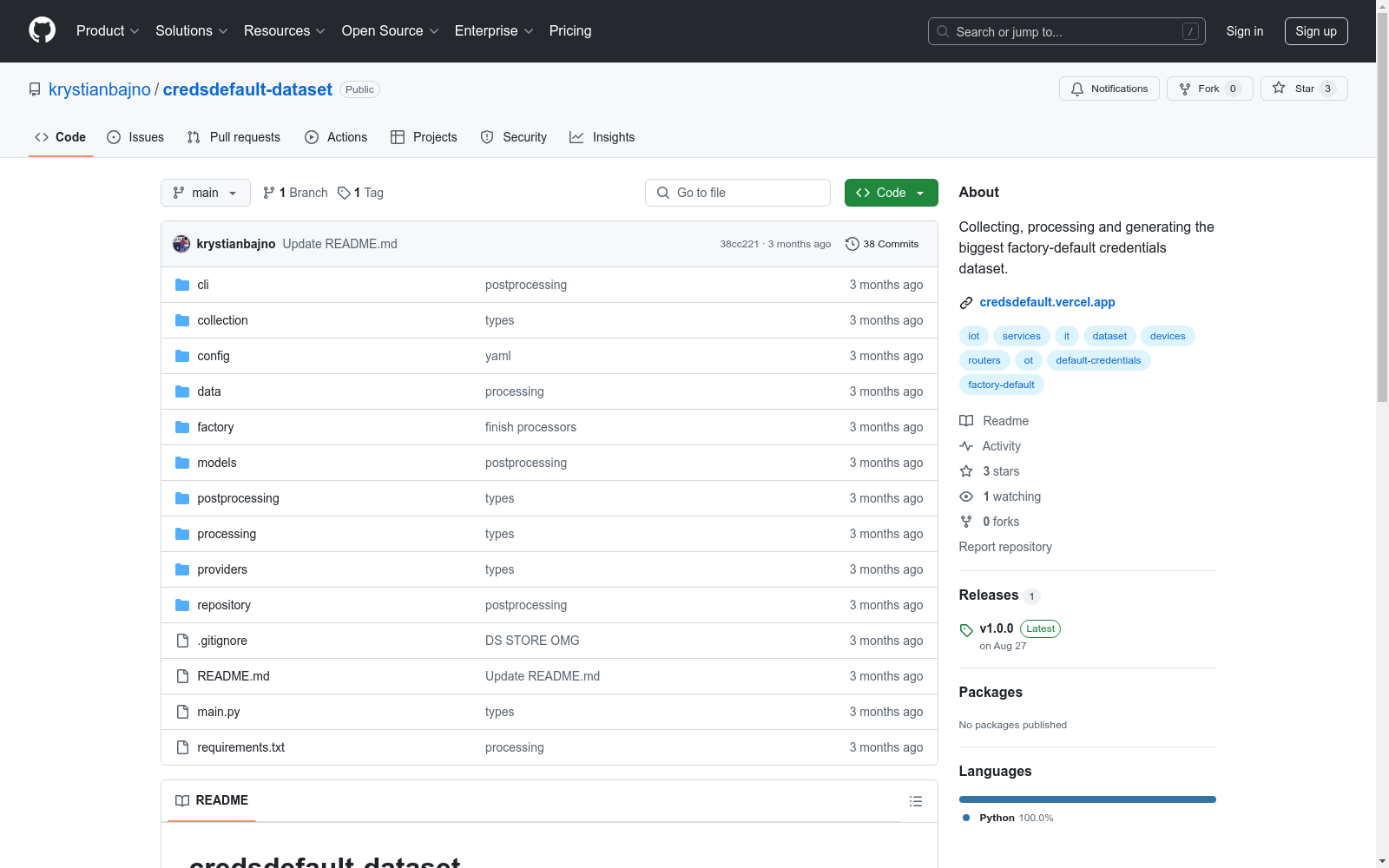1389x868 pixels.
Task: Open the krystianbajno owner link
Action: click(x=100, y=89)
